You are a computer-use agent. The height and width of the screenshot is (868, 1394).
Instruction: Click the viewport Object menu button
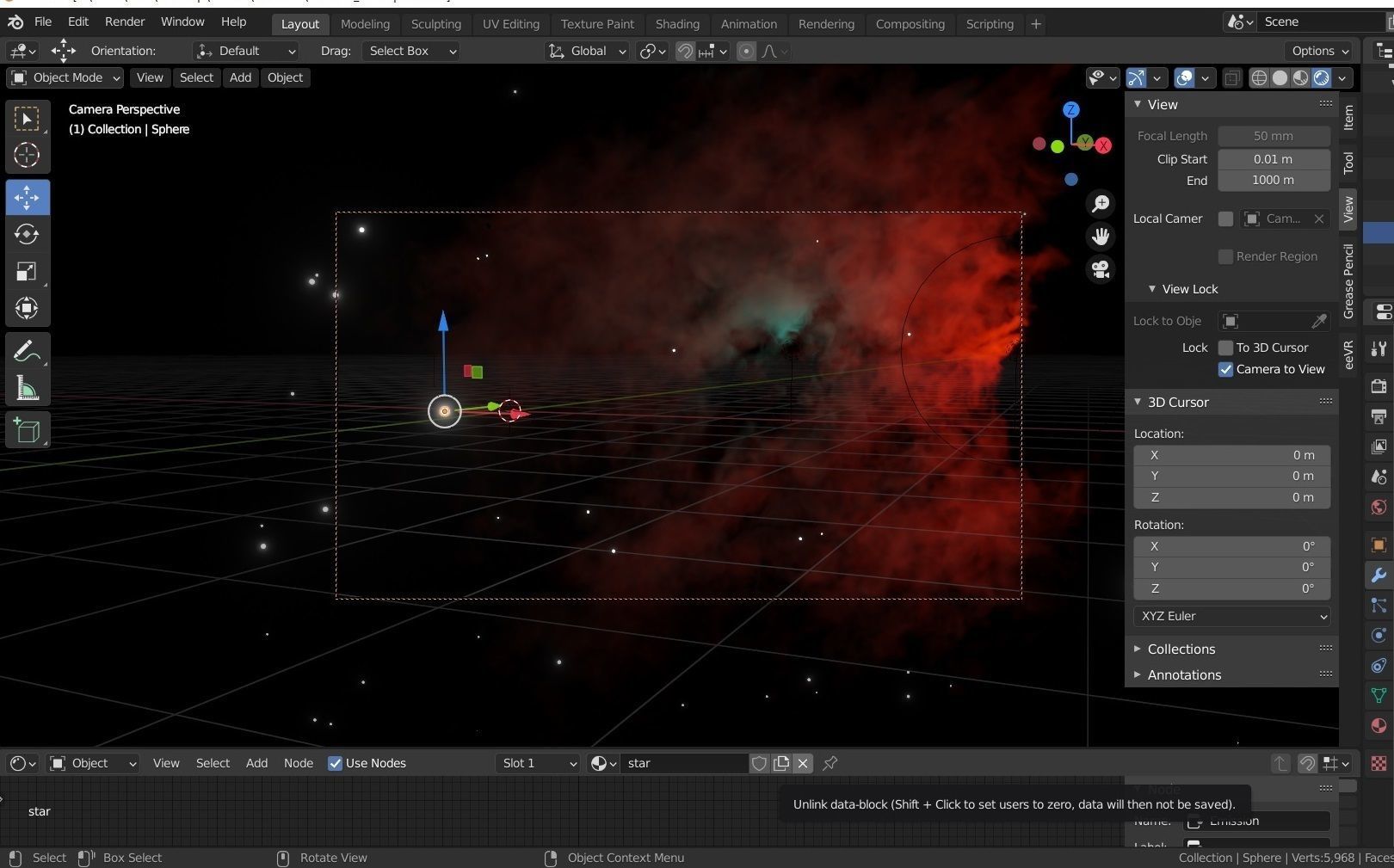click(285, 78)
